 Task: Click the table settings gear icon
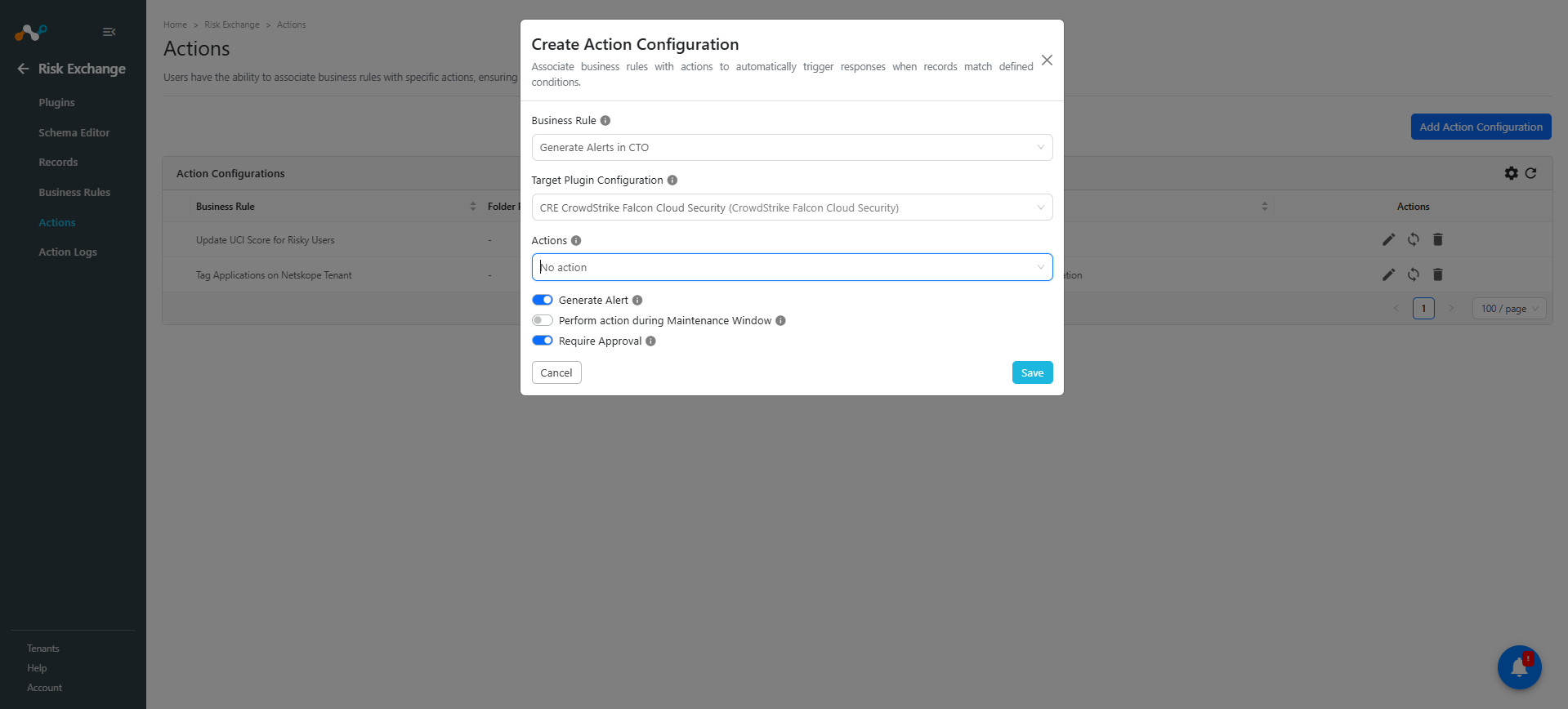click(1512, 173)
